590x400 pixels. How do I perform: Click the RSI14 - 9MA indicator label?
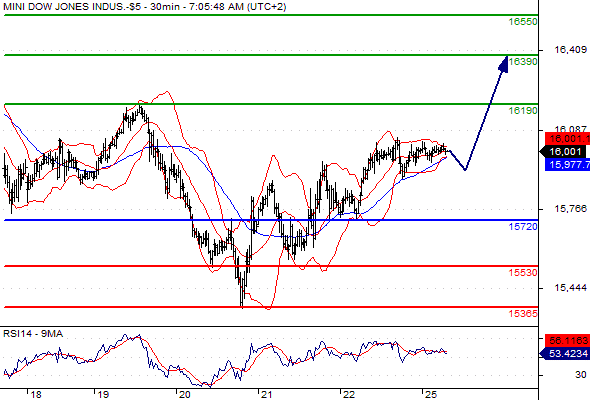click(x=33, y=334)
